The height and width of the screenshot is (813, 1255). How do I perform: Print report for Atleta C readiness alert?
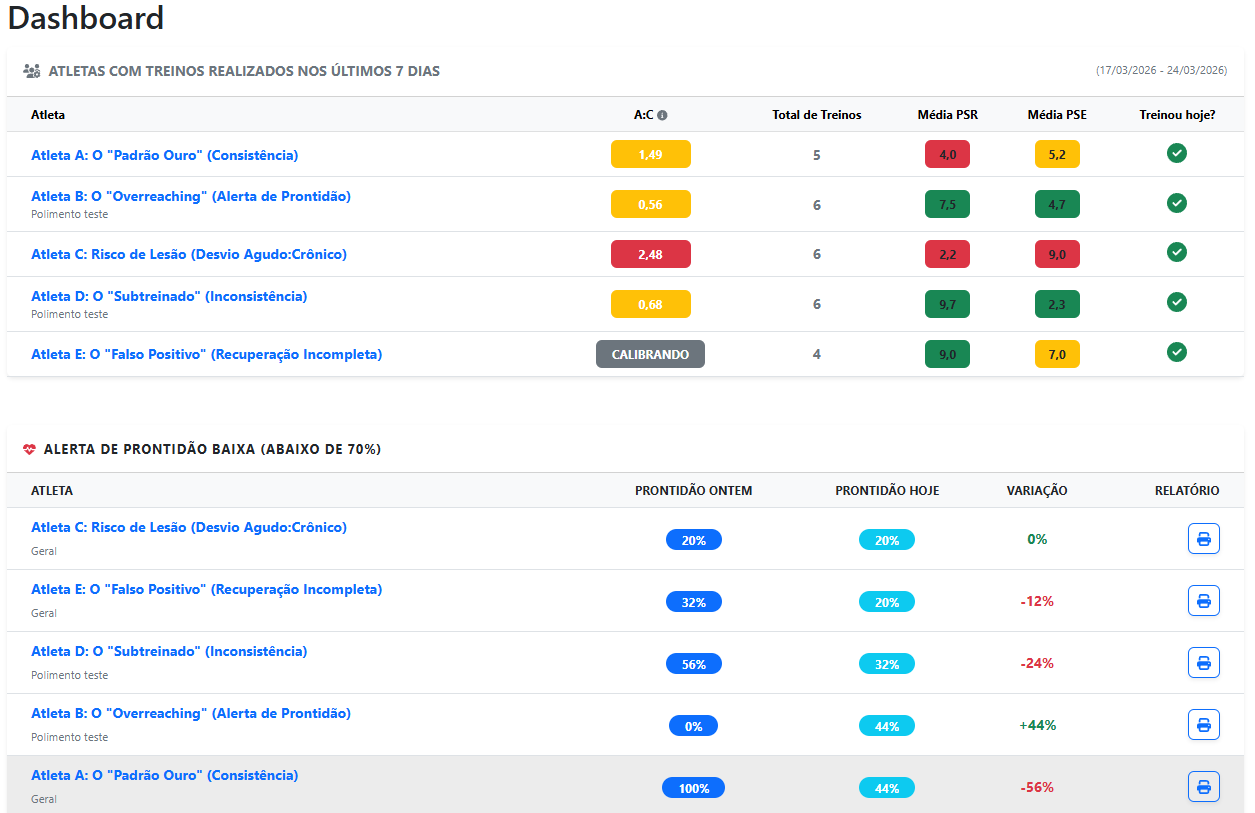click(x=1203, y=539)
